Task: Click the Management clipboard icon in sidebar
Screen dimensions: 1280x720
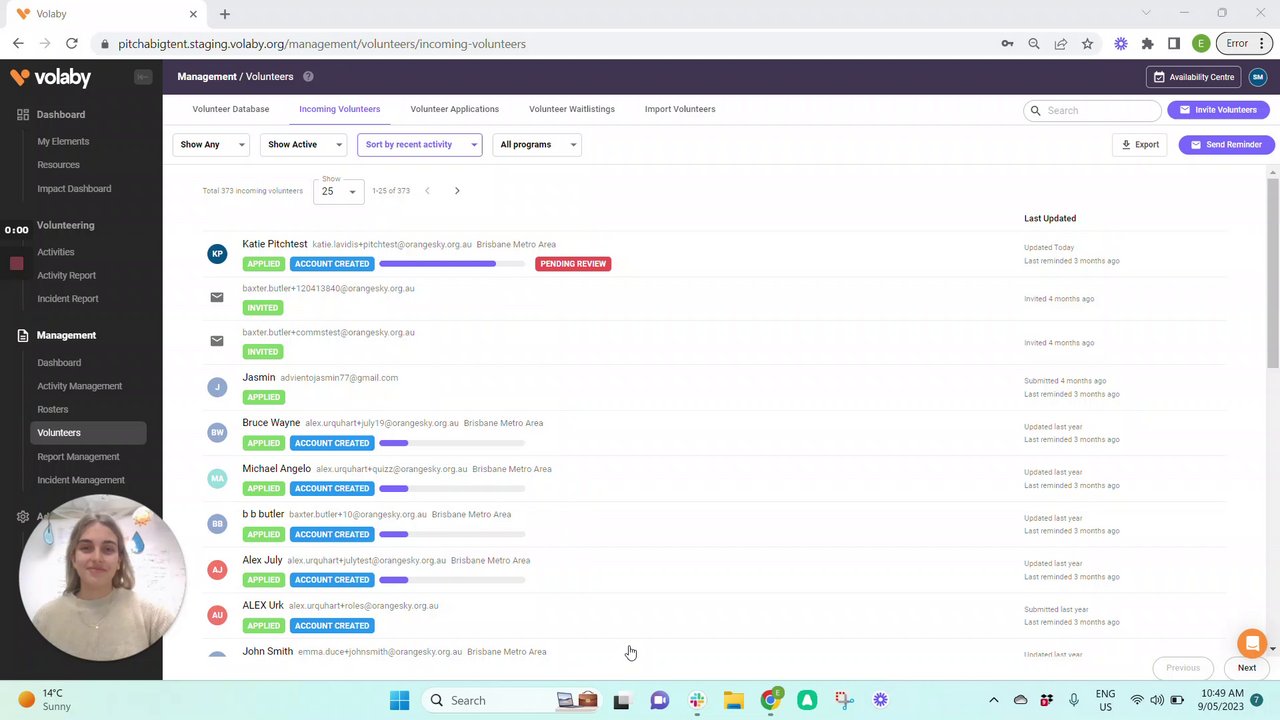Action: [x=23, y=336]
